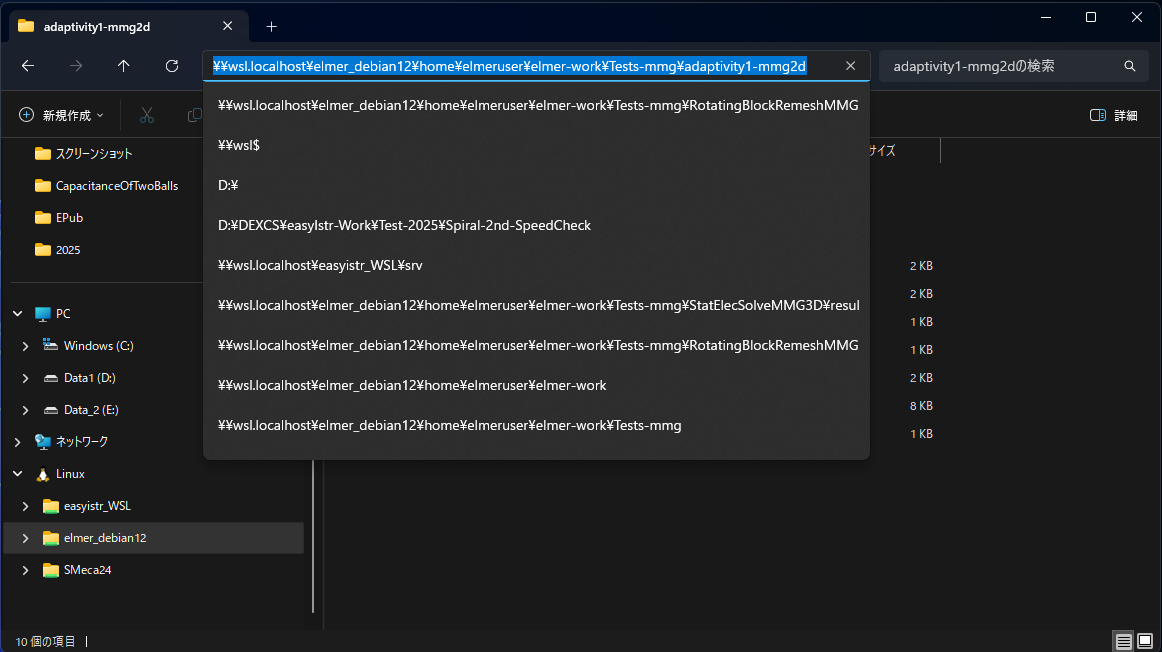Viewport: 1162px width, 652px height.
Task: Click the search magnifier icon
Action: point(1129,66)
